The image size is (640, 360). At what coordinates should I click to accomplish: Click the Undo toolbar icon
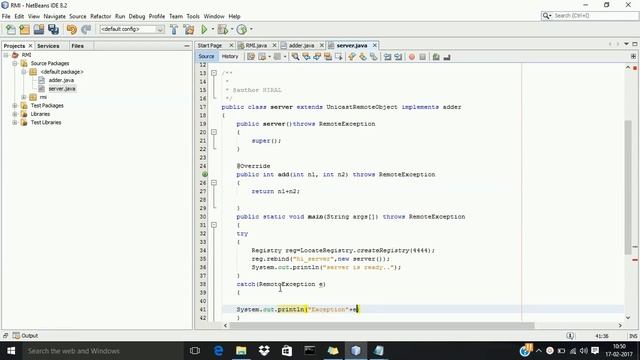(72, 29)
